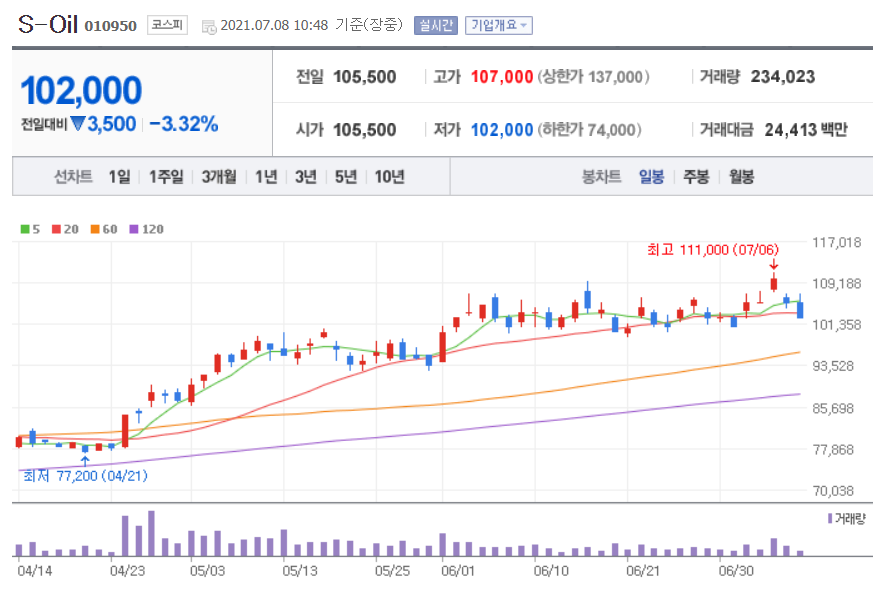Click the 04/14 date axis label
The height and width of the screenshot is (593, 873).
(x=35, y=571)
